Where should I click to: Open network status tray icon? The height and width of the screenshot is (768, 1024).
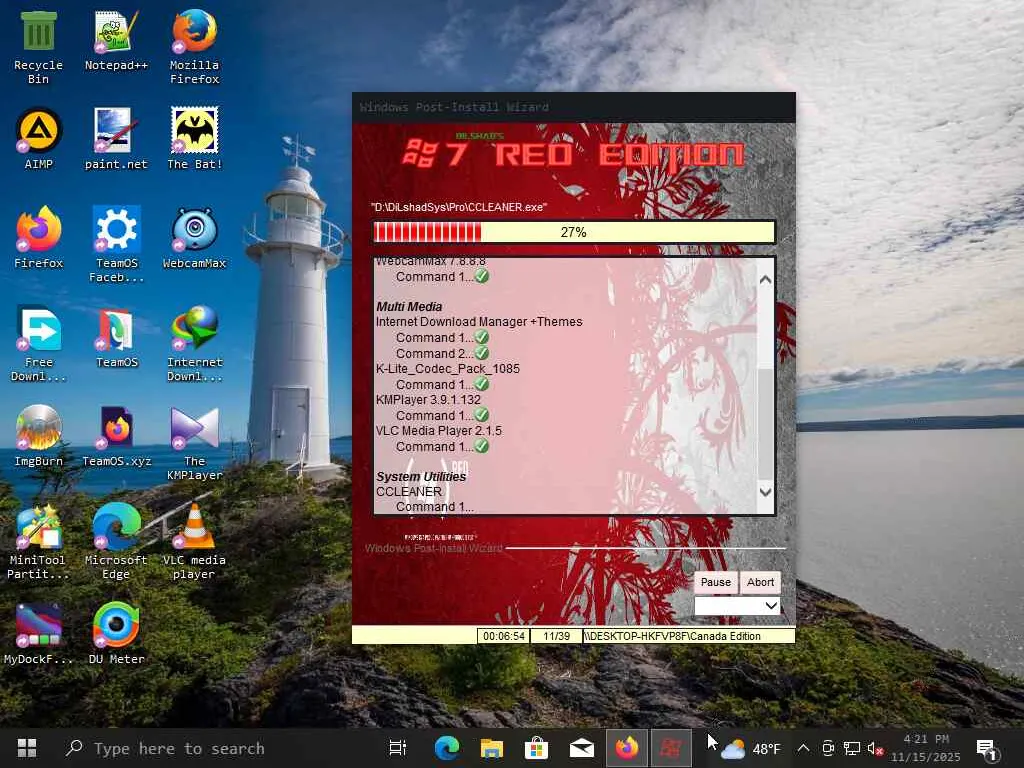pyautogui.click(x=852, y=748)
